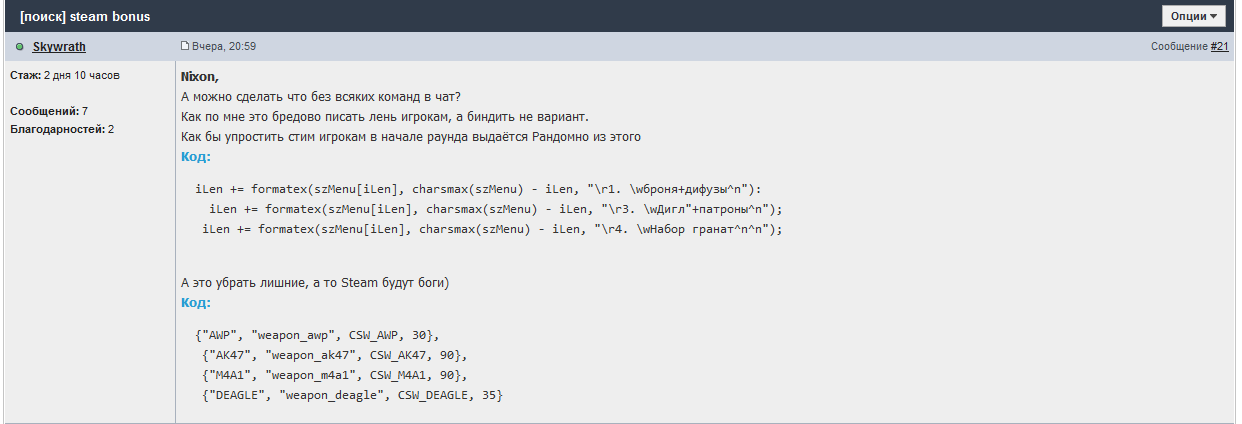Image resolution: width=1242 pixels, height=424 pixels.
Task: Open the #21 message permalink
Action: (x=1220, y=47)
